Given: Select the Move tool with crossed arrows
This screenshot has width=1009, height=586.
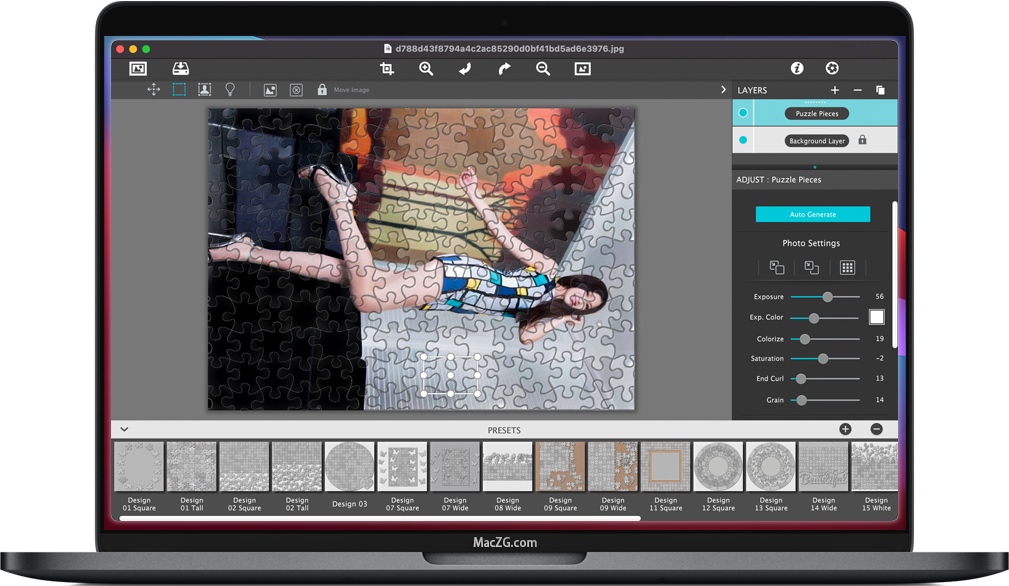Looking at the screenshot, I should 153,89.
